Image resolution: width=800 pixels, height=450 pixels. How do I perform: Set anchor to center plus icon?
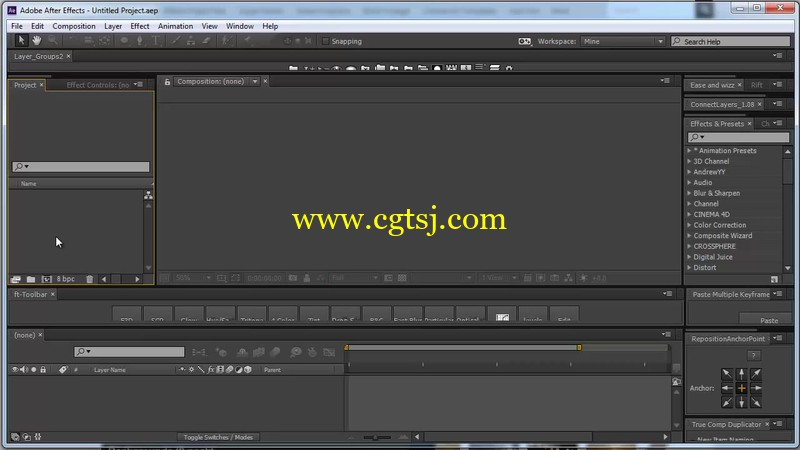[x=741, y=388]
